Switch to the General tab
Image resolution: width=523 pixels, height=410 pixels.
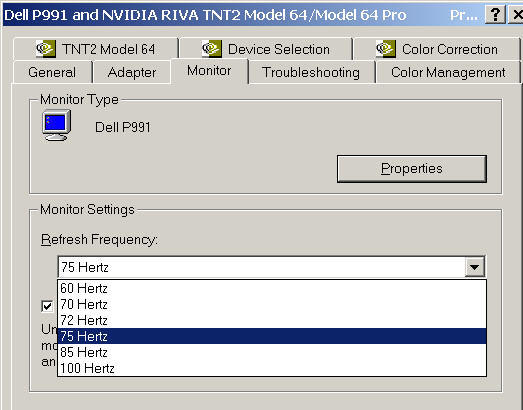52,72
